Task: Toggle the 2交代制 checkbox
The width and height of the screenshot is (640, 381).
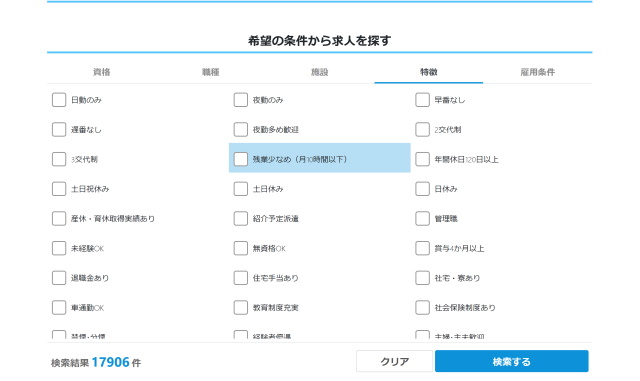Action: [x=422, y=129]
